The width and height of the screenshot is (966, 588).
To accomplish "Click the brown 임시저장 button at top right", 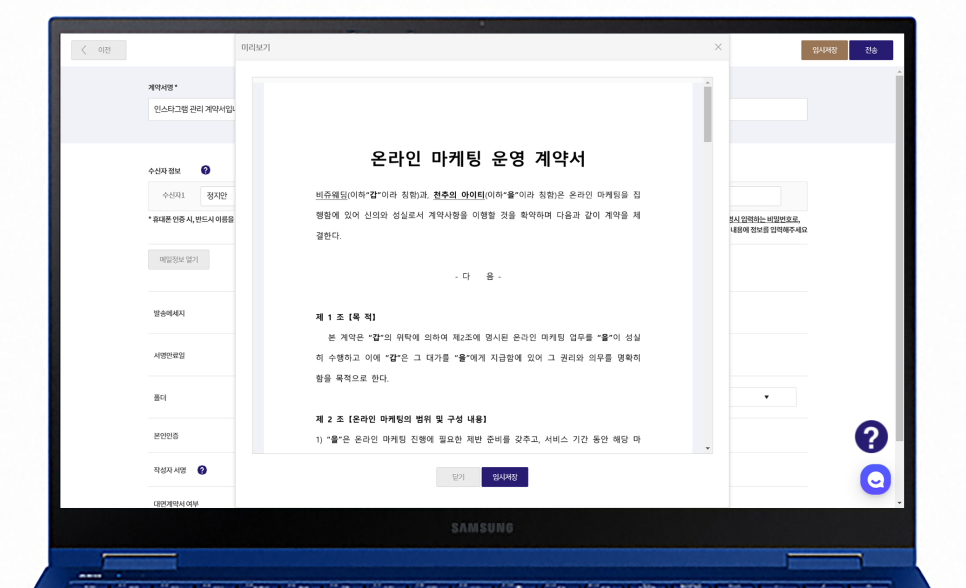I will [x=824, y=50].
